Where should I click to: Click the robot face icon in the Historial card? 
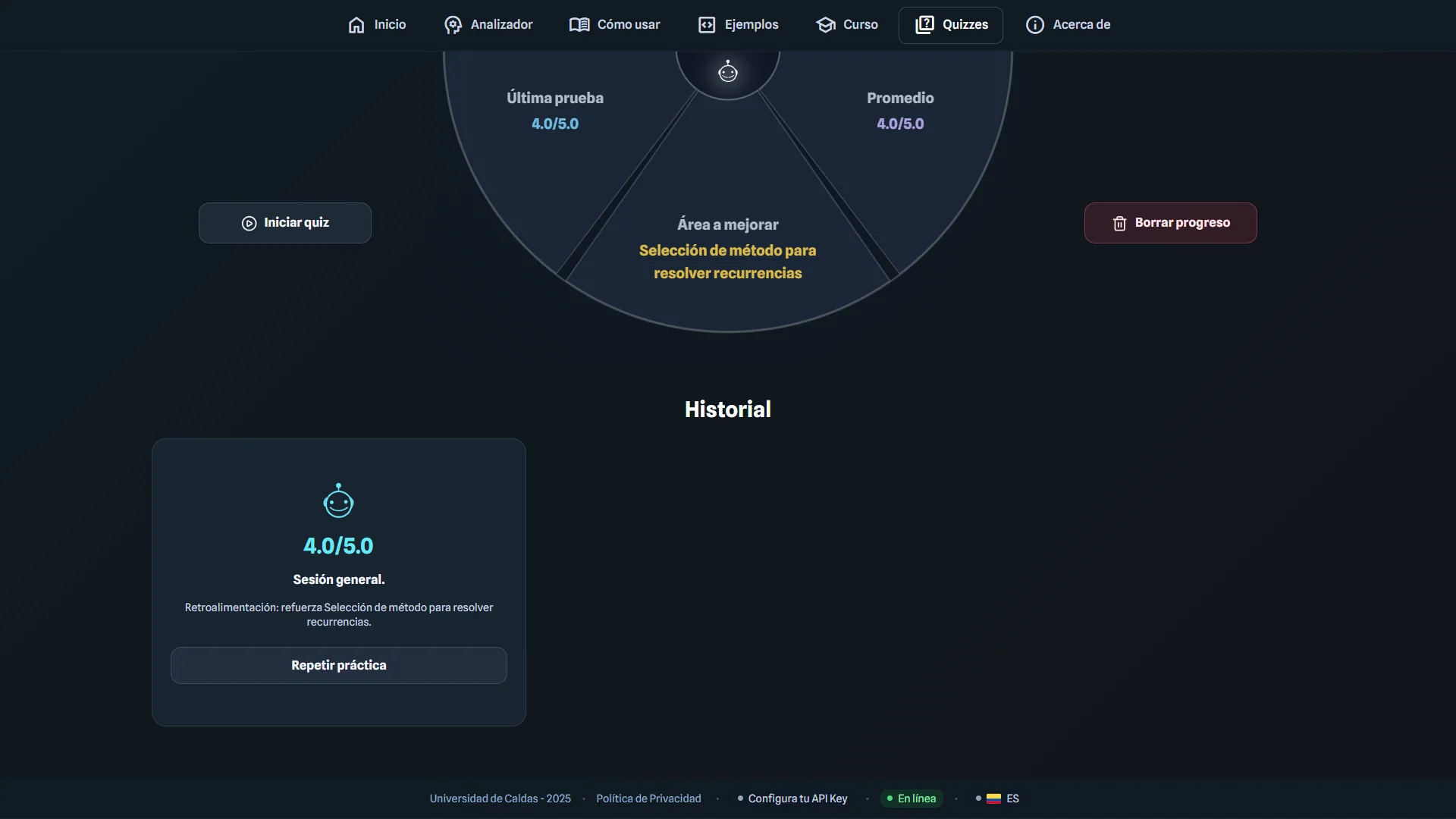tap(338, 500)
